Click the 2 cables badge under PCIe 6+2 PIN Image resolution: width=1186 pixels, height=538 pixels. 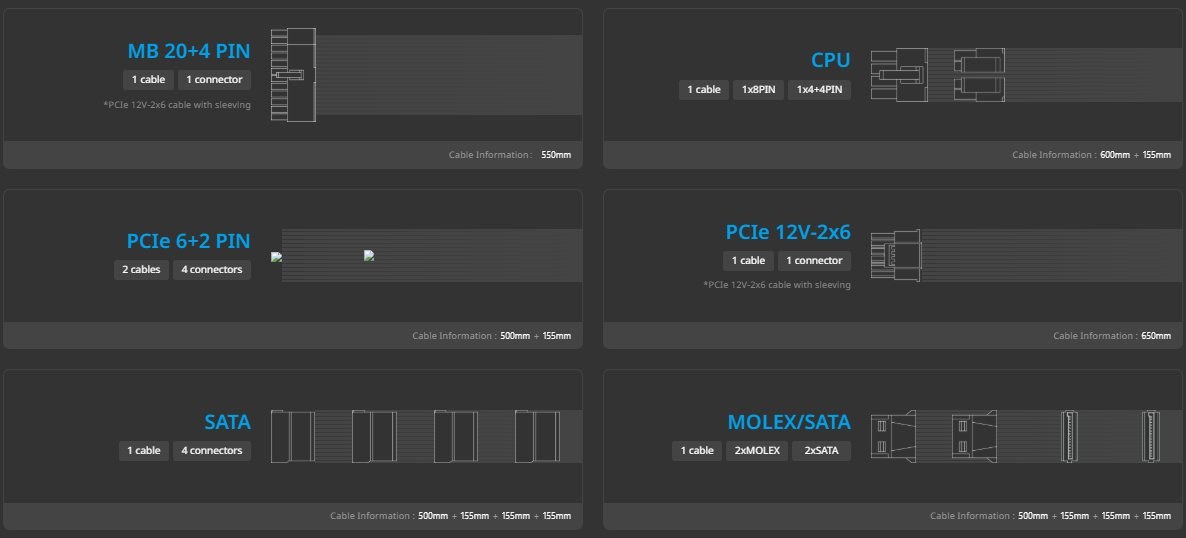pyautogui.click(x=140, y=270)
